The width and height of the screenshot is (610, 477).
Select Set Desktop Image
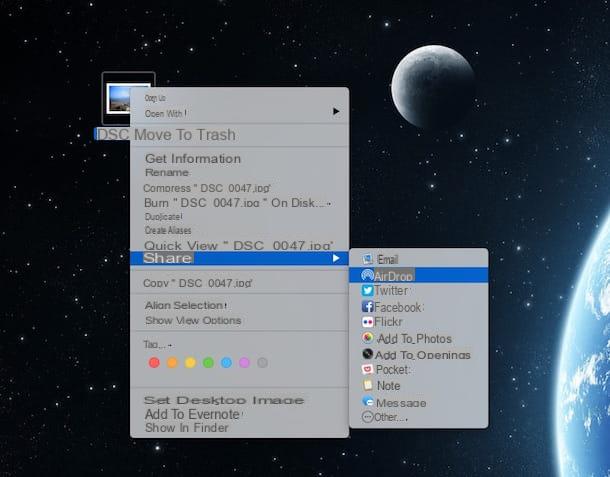[224, 400]
